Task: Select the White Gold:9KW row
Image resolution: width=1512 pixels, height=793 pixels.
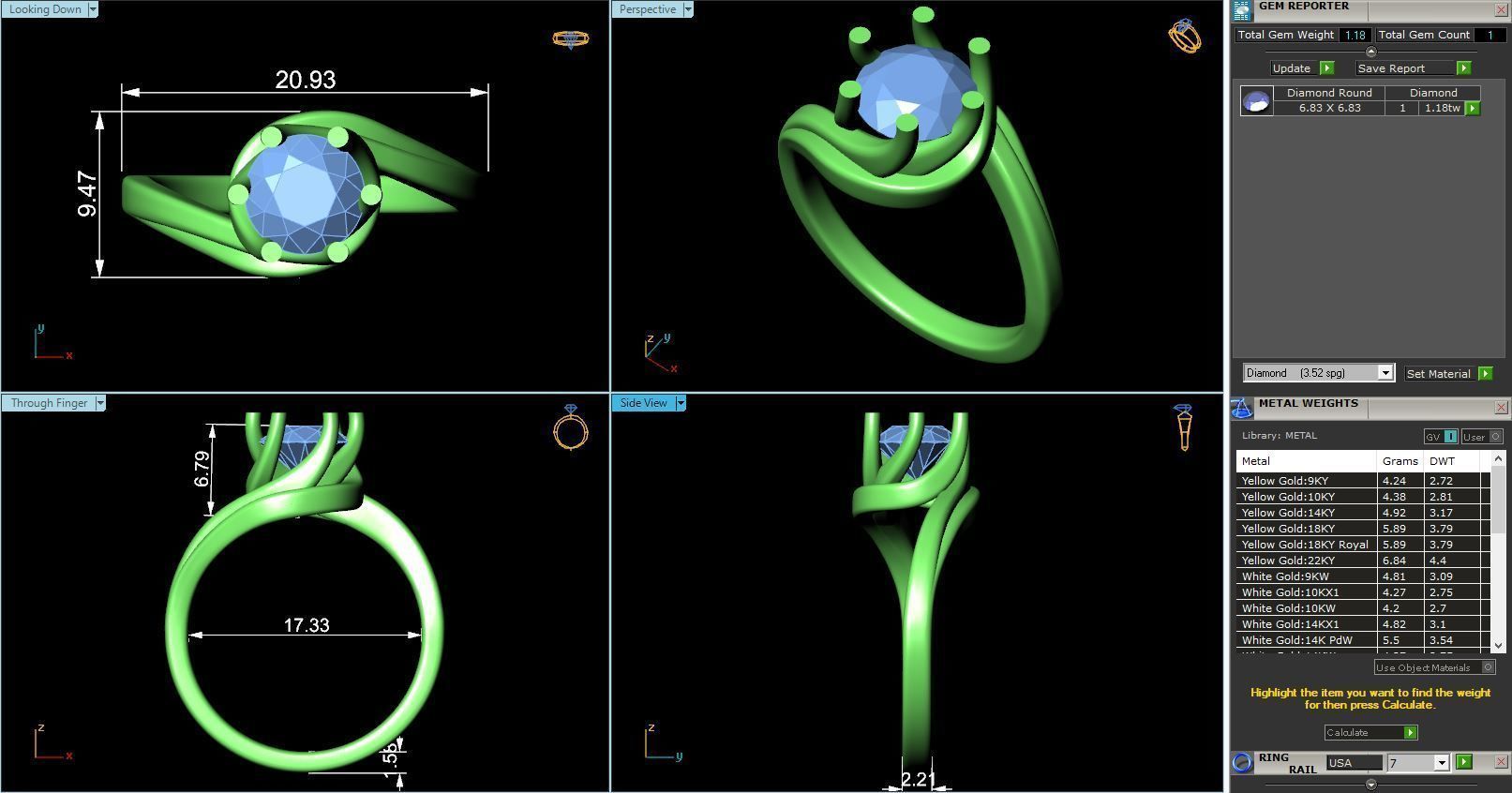Action: 1362,576
